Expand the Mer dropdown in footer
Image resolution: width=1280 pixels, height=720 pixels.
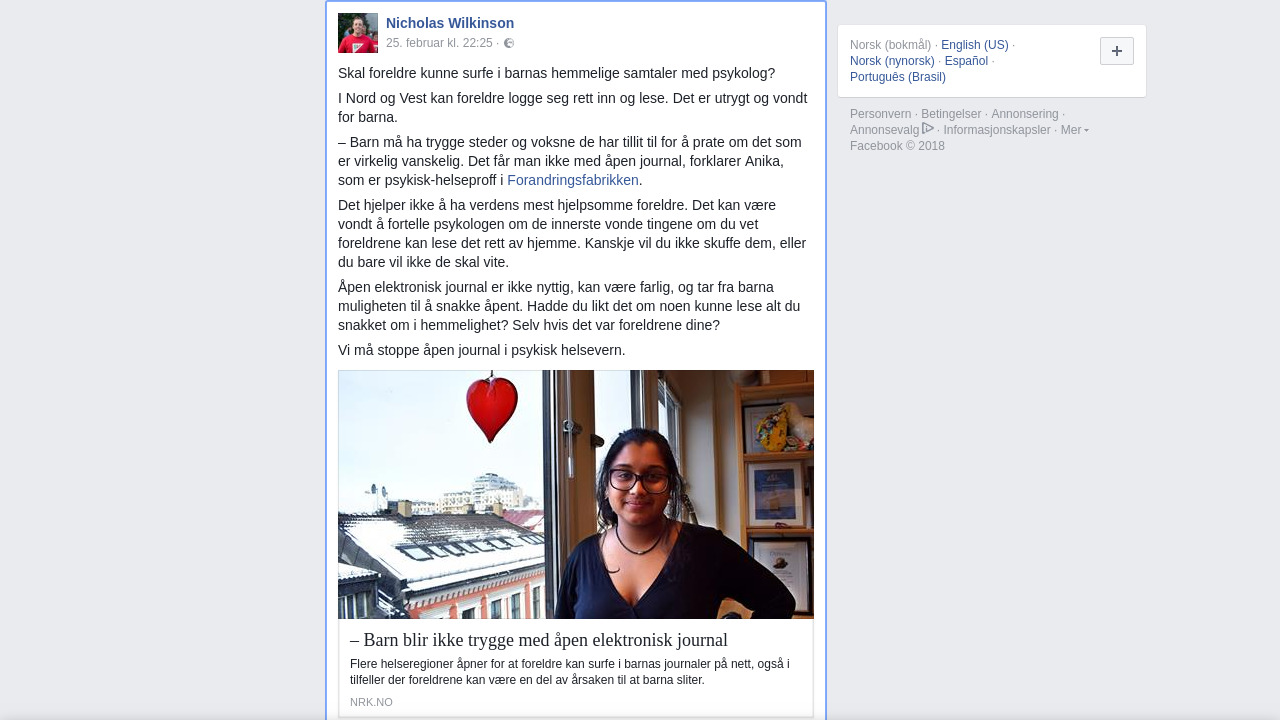[1075, 130]
